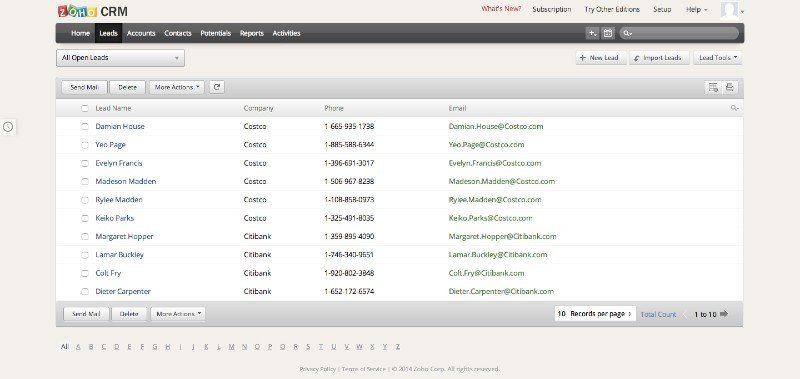This screenshot has height=379, width=800.
Task: Check the Rylee Madden row checkbox
Action: (x=85, y=200)
